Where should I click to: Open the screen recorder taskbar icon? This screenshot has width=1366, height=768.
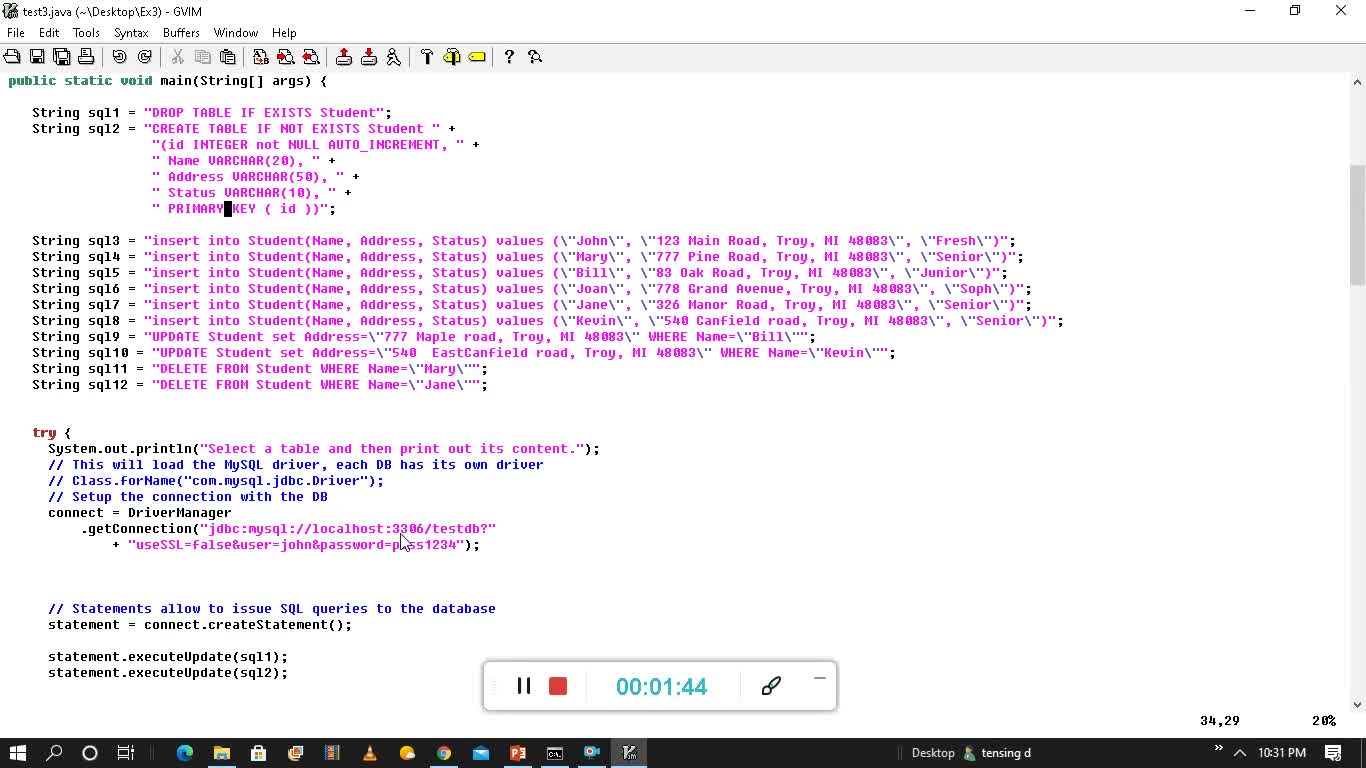point(592,753)
